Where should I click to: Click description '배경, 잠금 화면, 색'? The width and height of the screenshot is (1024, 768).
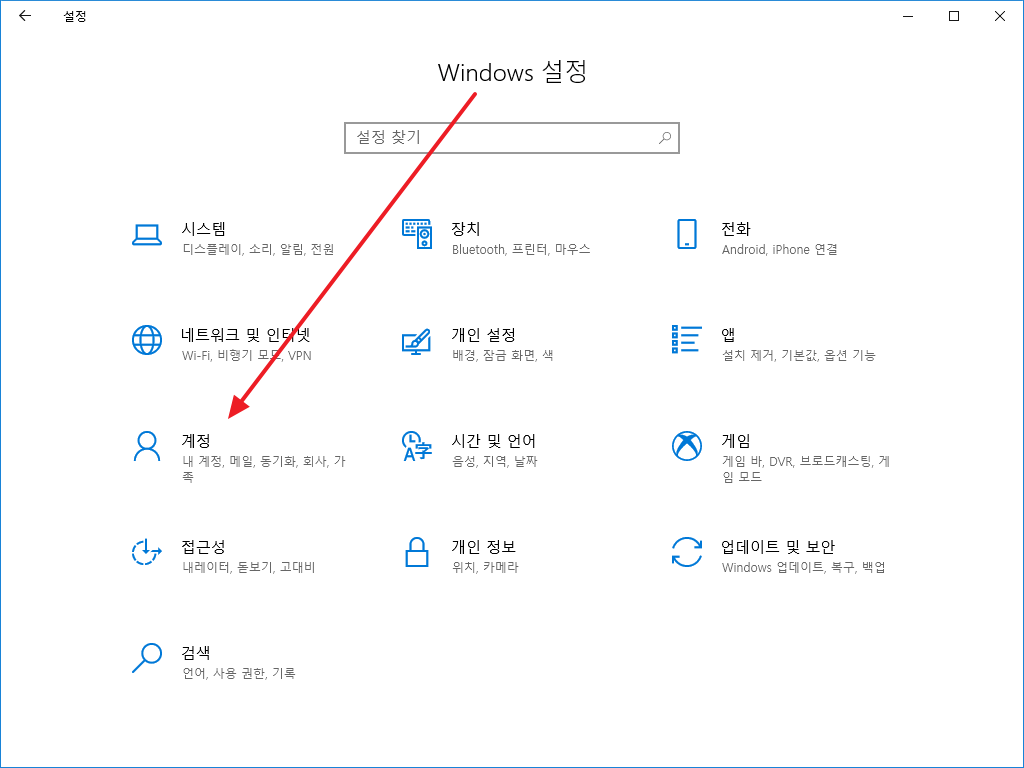503,355
